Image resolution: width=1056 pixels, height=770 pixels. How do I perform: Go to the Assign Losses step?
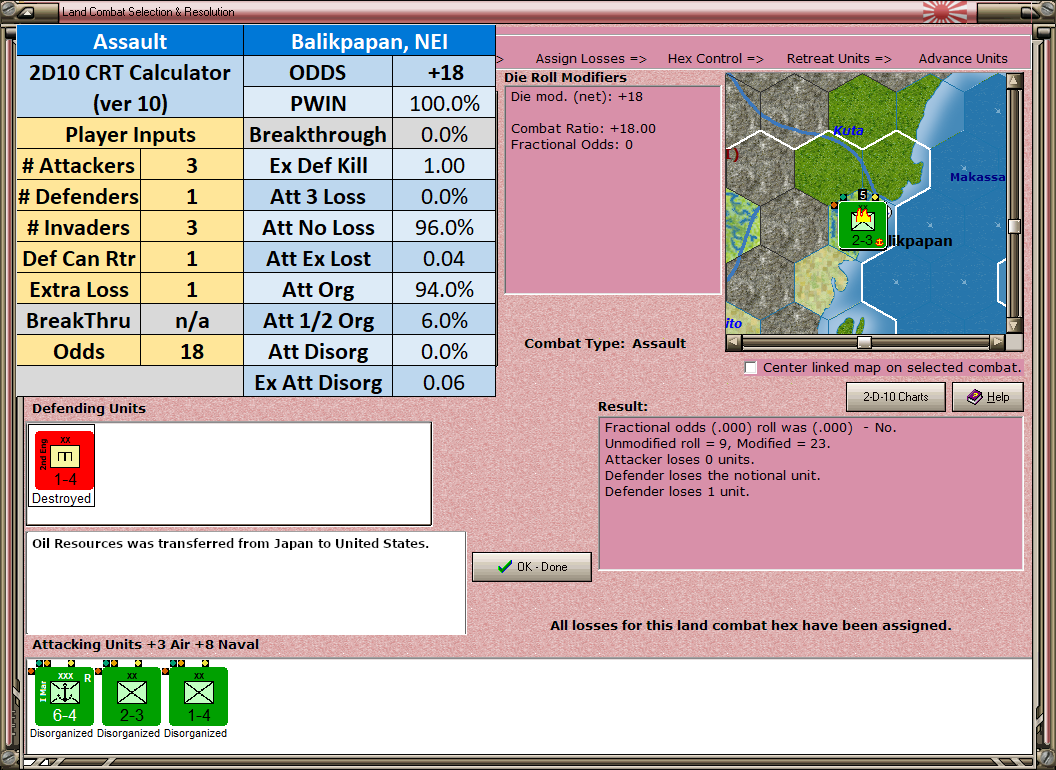pos(591,59)
